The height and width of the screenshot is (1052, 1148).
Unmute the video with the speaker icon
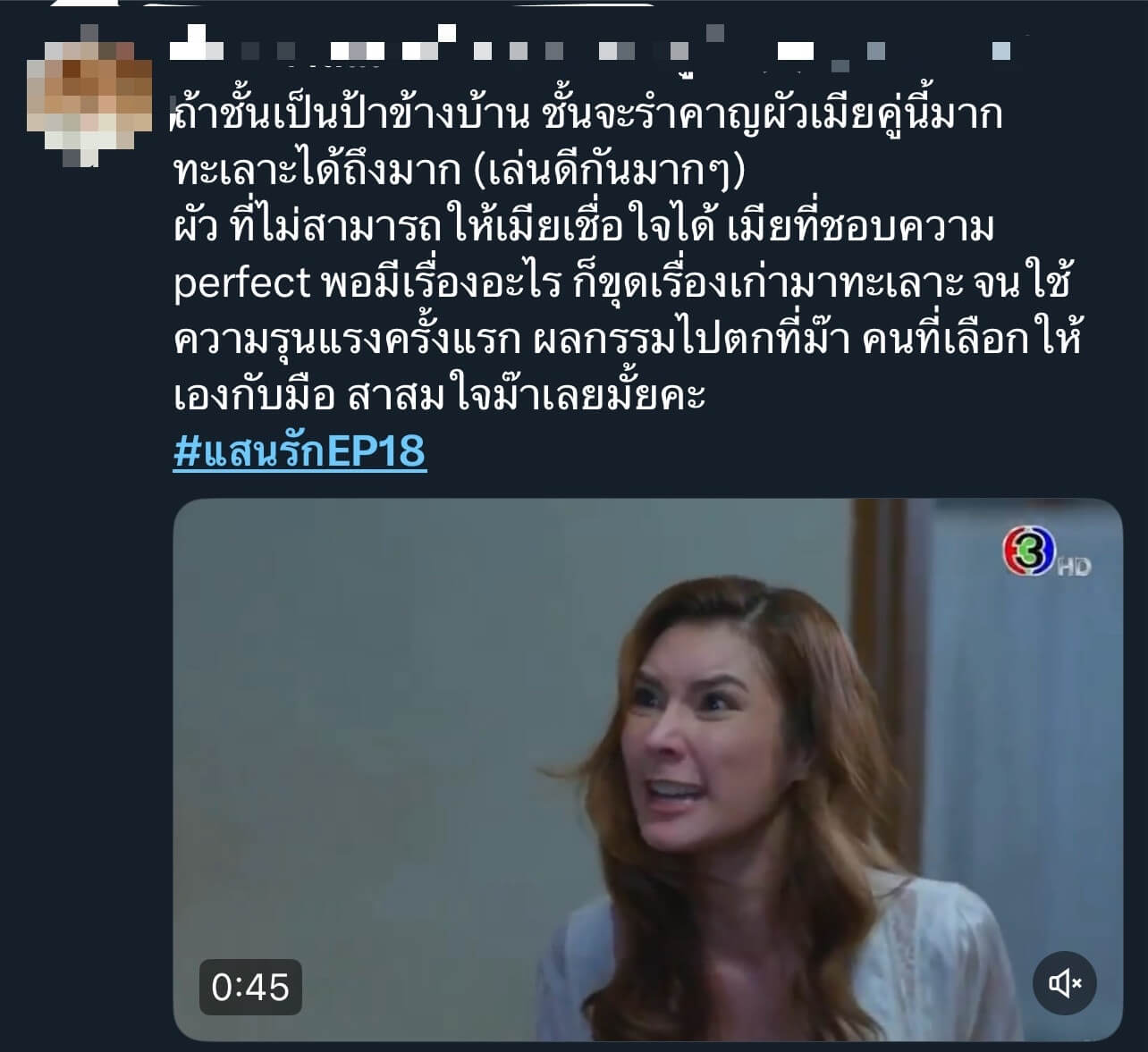(x=1064, y=983)
